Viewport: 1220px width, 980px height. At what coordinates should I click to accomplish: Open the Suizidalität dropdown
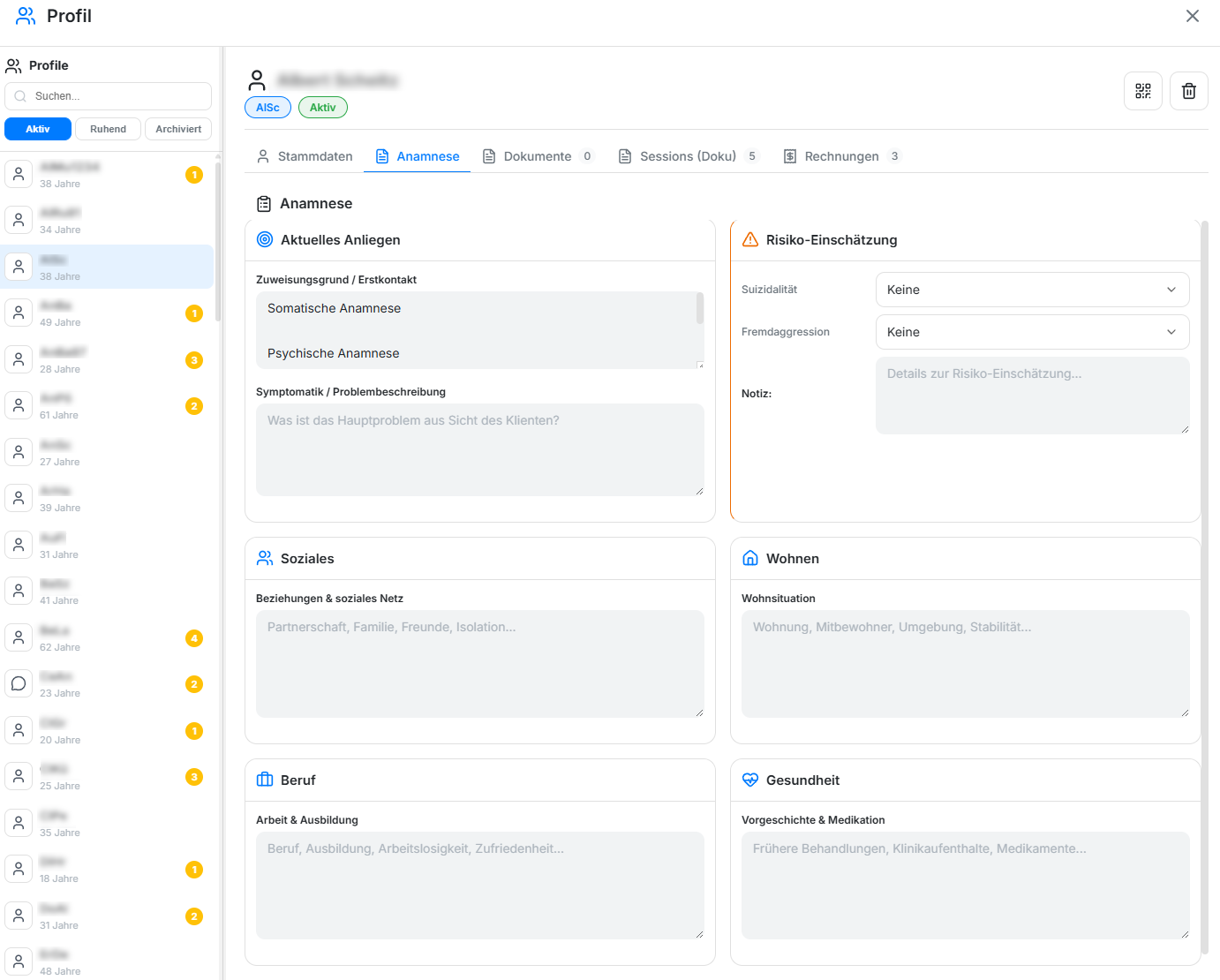tap(1032, 290)
